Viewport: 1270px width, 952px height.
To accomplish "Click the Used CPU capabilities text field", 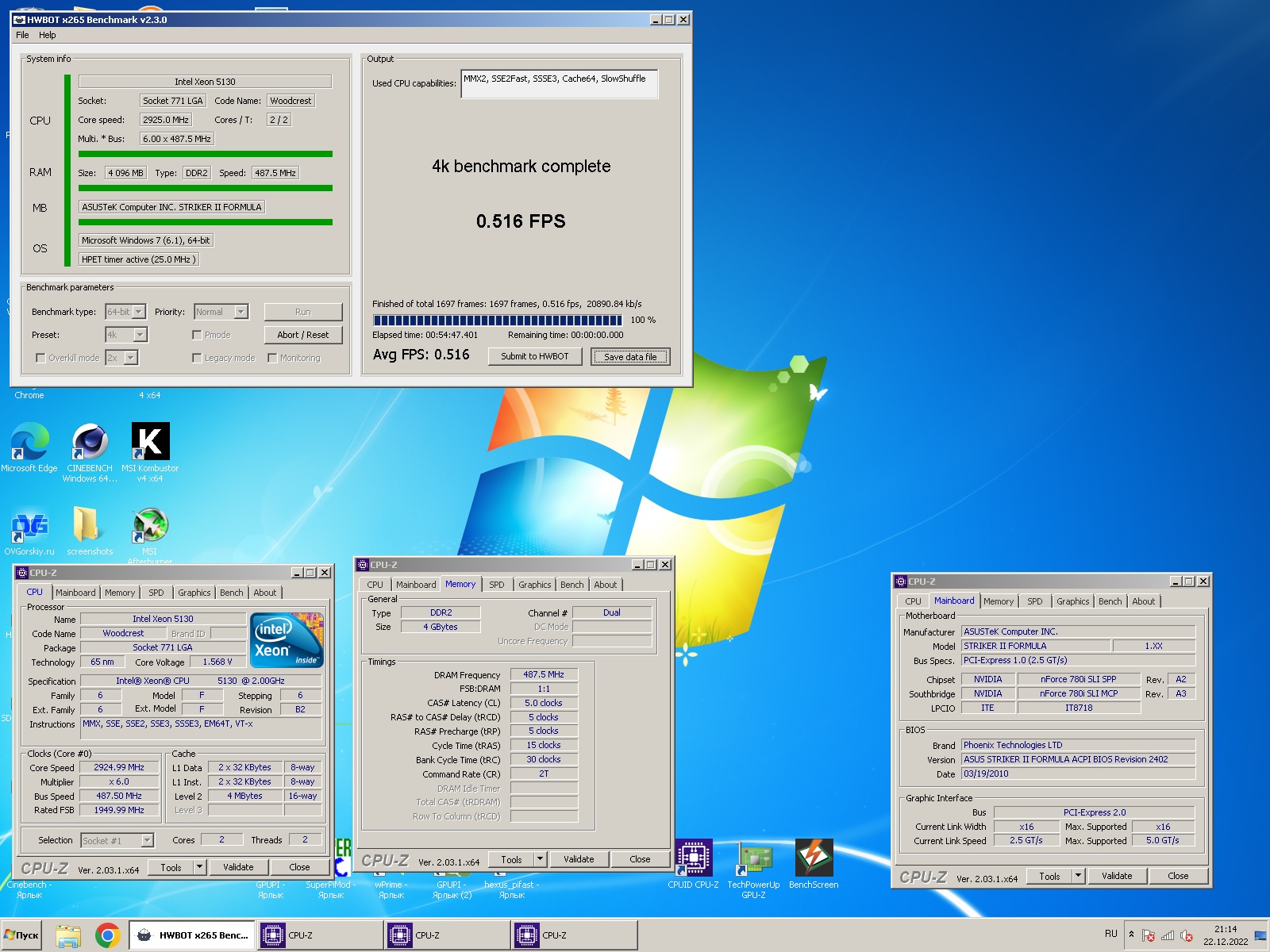I will tap(560, 84).
